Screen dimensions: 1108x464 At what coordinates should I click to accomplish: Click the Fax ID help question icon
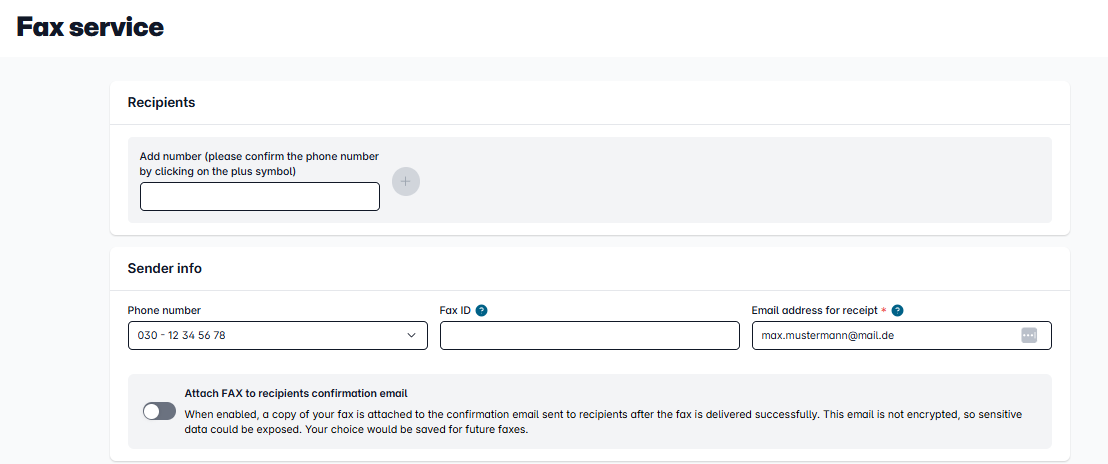point(482,310)
